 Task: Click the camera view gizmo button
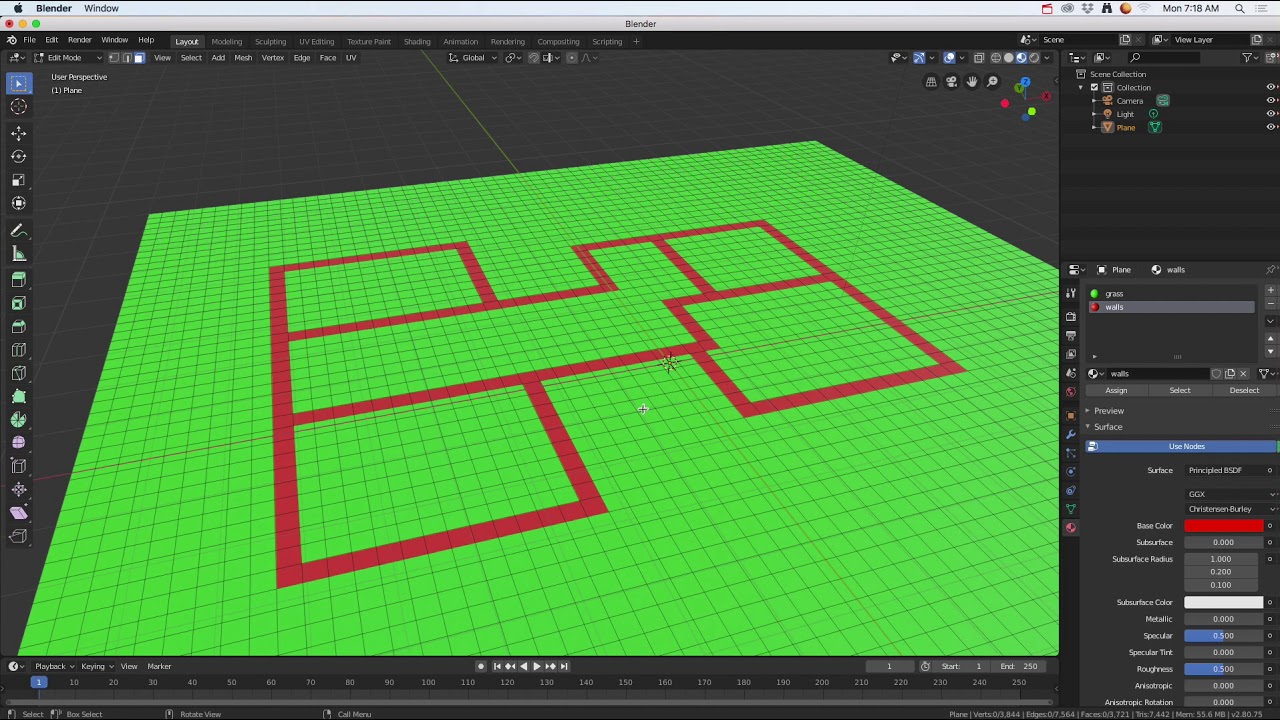point(951,82)
